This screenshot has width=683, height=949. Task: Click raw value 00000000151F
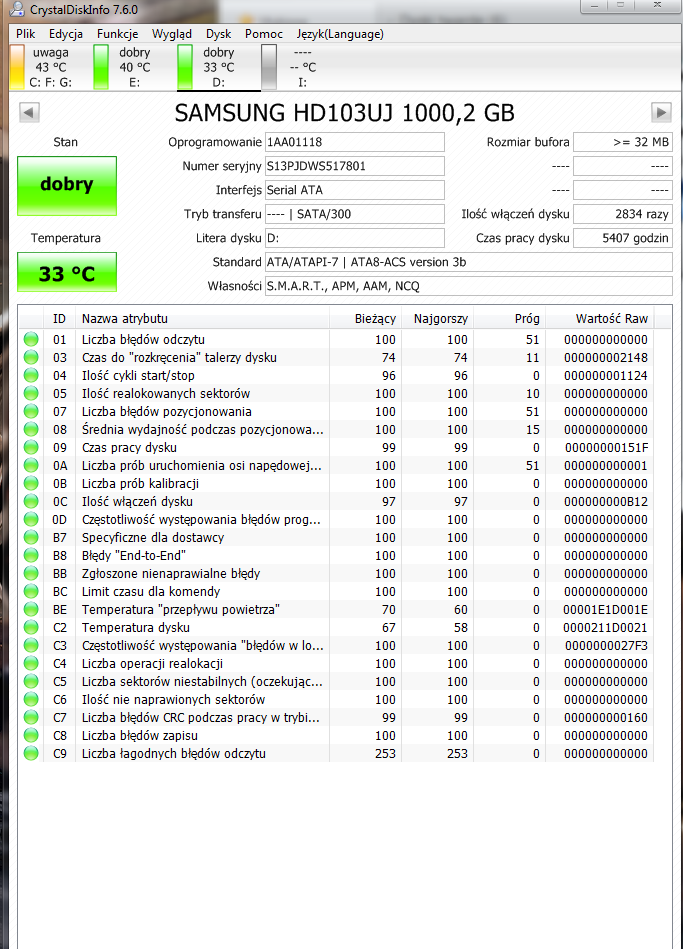(606, 448)
